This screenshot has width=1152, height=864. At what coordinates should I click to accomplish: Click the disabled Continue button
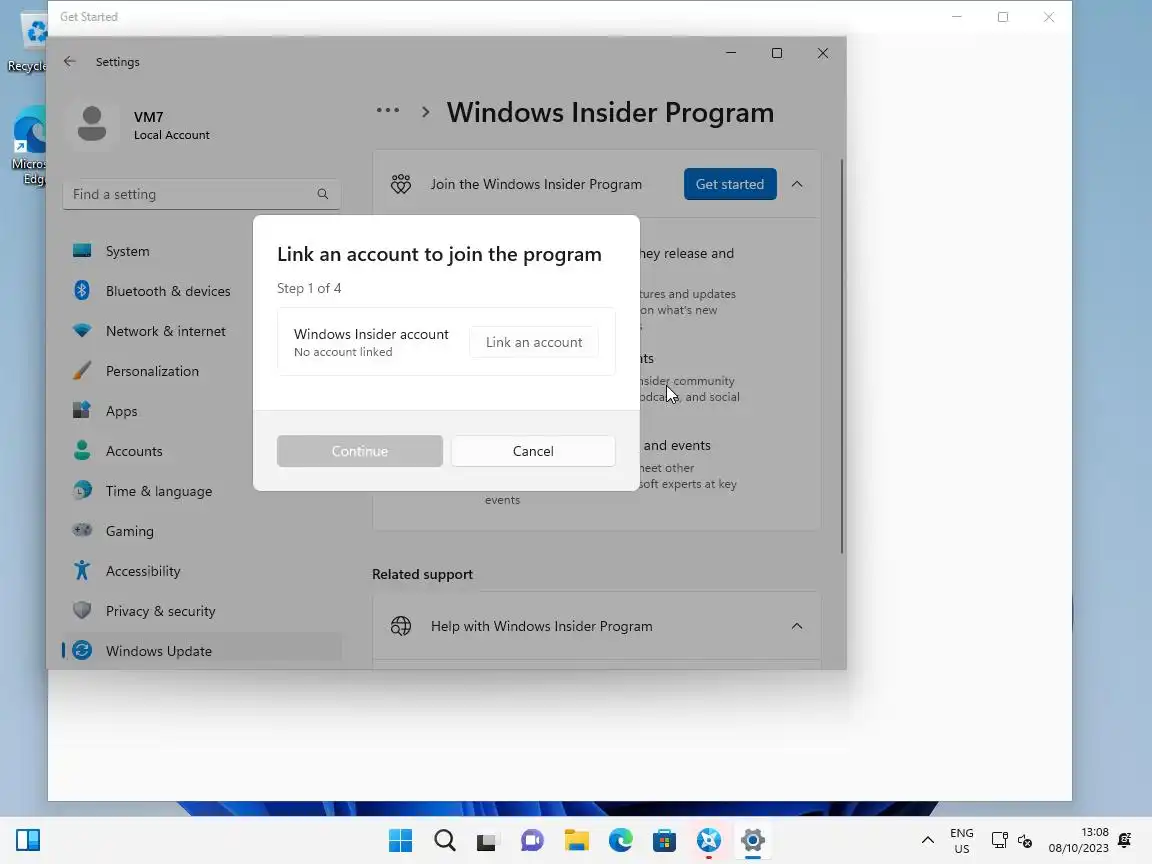(359, 451)
